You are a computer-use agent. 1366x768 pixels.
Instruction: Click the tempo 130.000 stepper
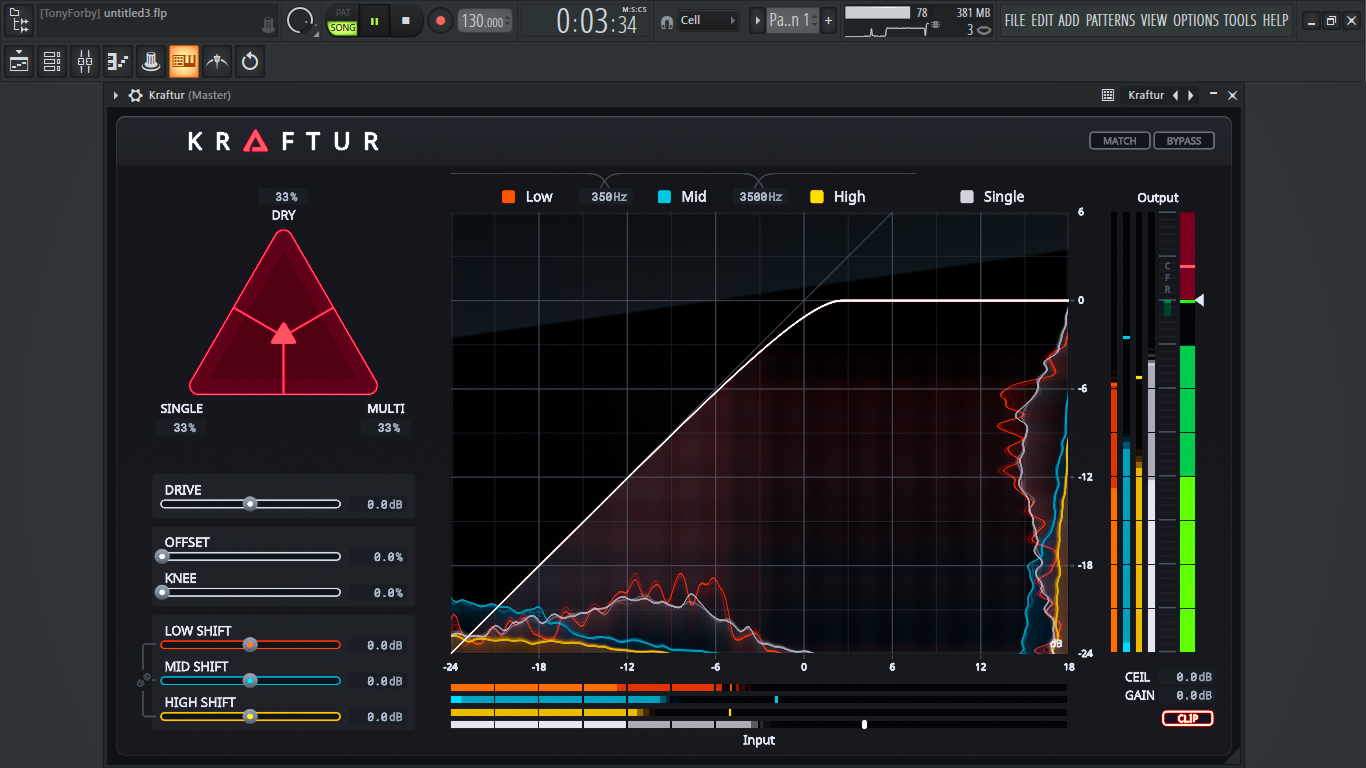coord(485,21)
